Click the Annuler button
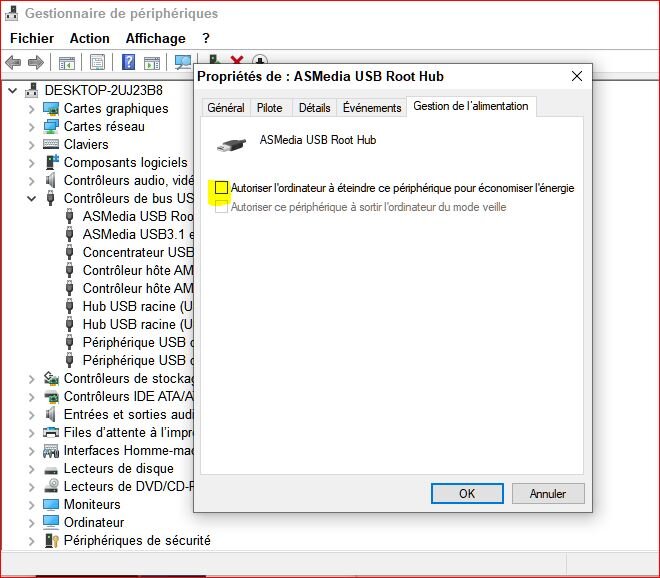Image resolution: width=660 pixels, height=578 pixels. 548,493
